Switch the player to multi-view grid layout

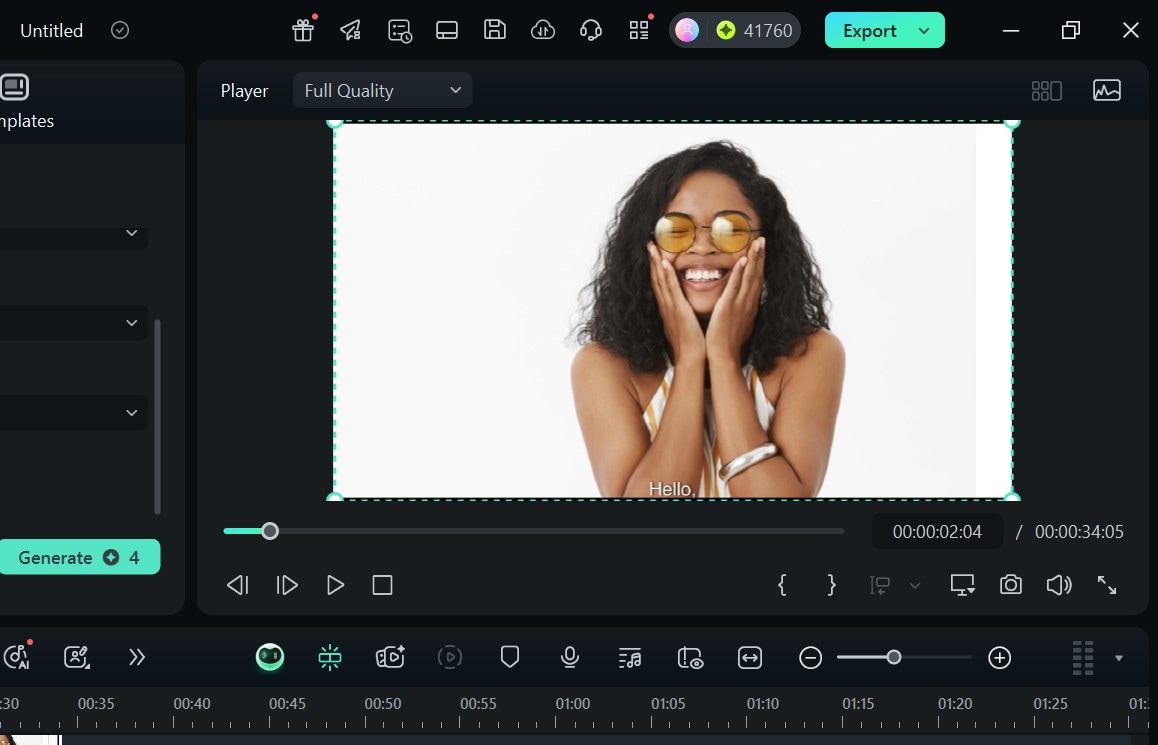click(x=1046, y=91)
